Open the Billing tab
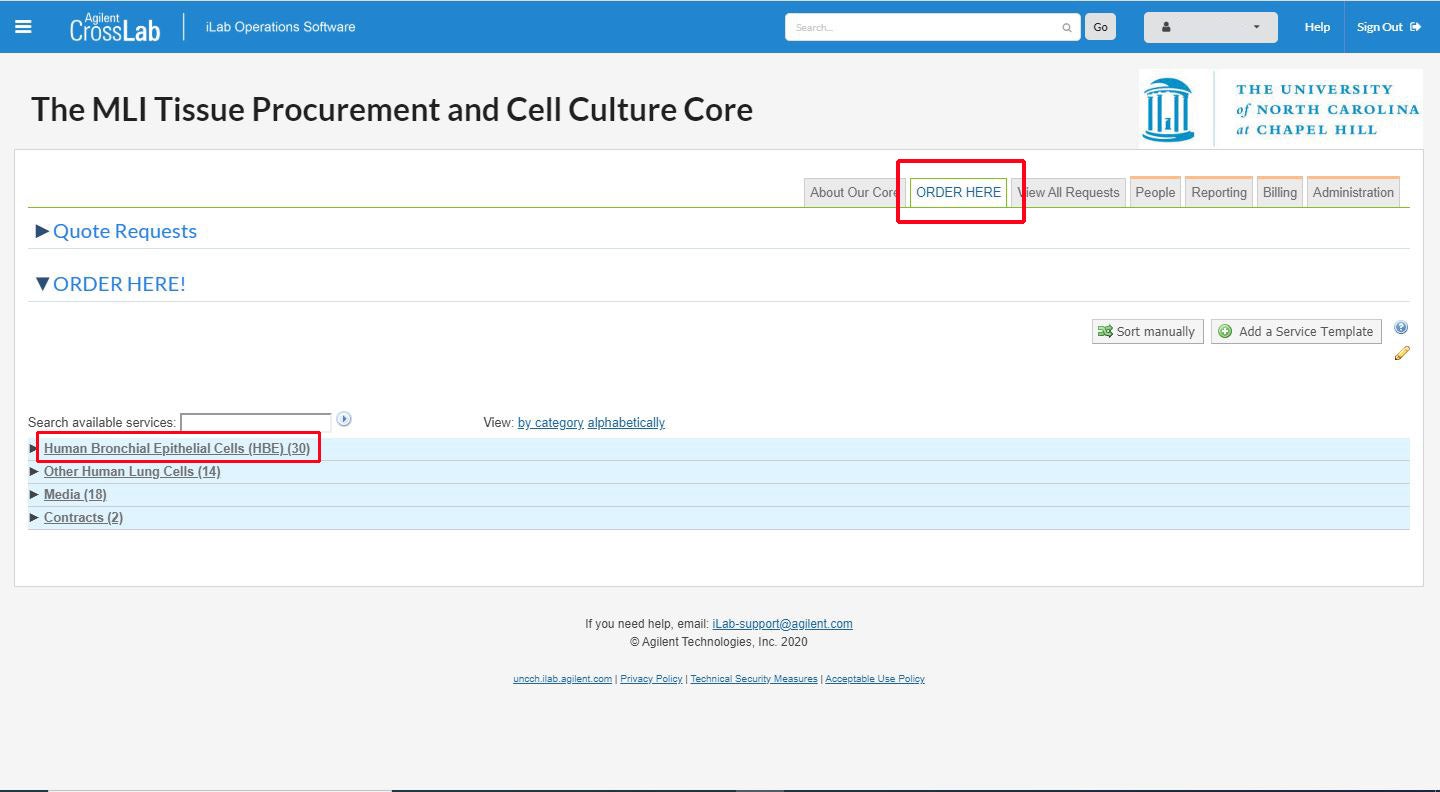 [1279, 192]
